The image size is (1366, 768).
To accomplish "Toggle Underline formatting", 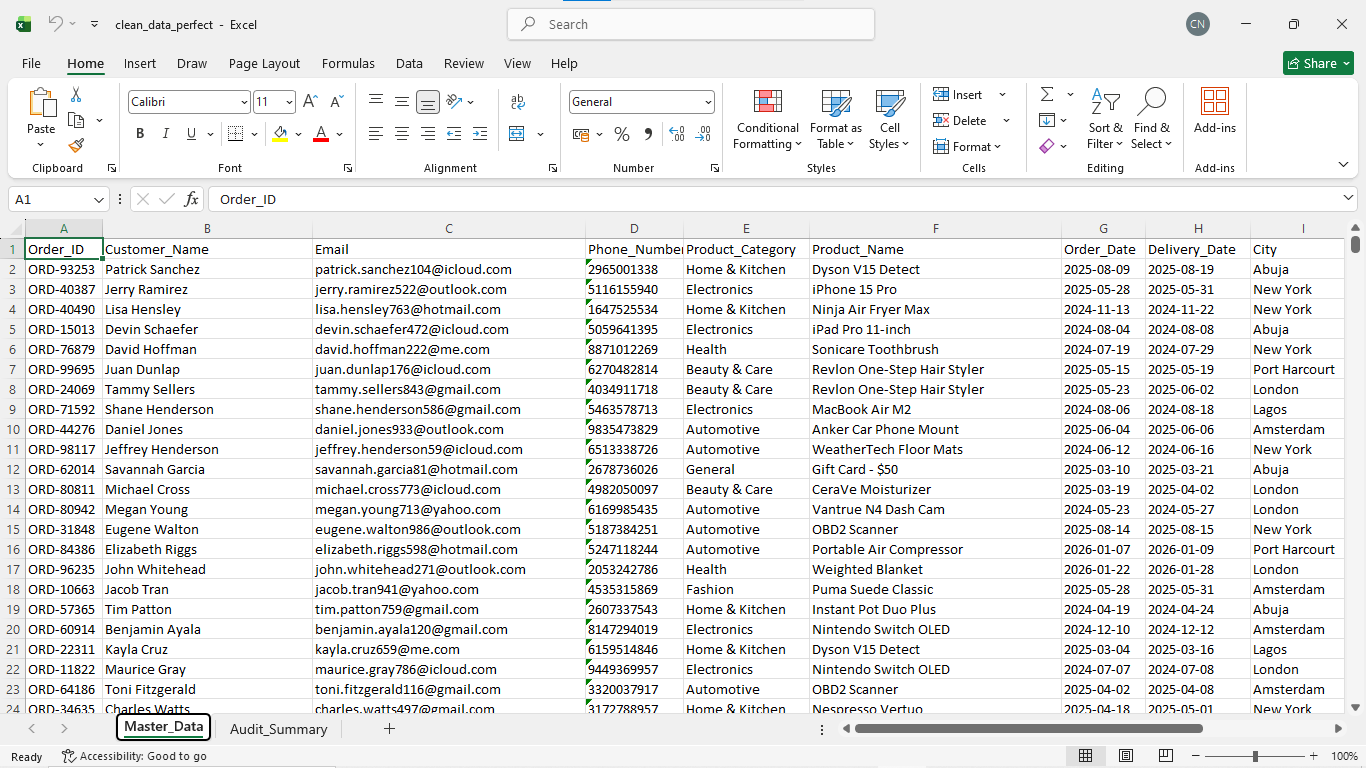I will tap(191, 134).
